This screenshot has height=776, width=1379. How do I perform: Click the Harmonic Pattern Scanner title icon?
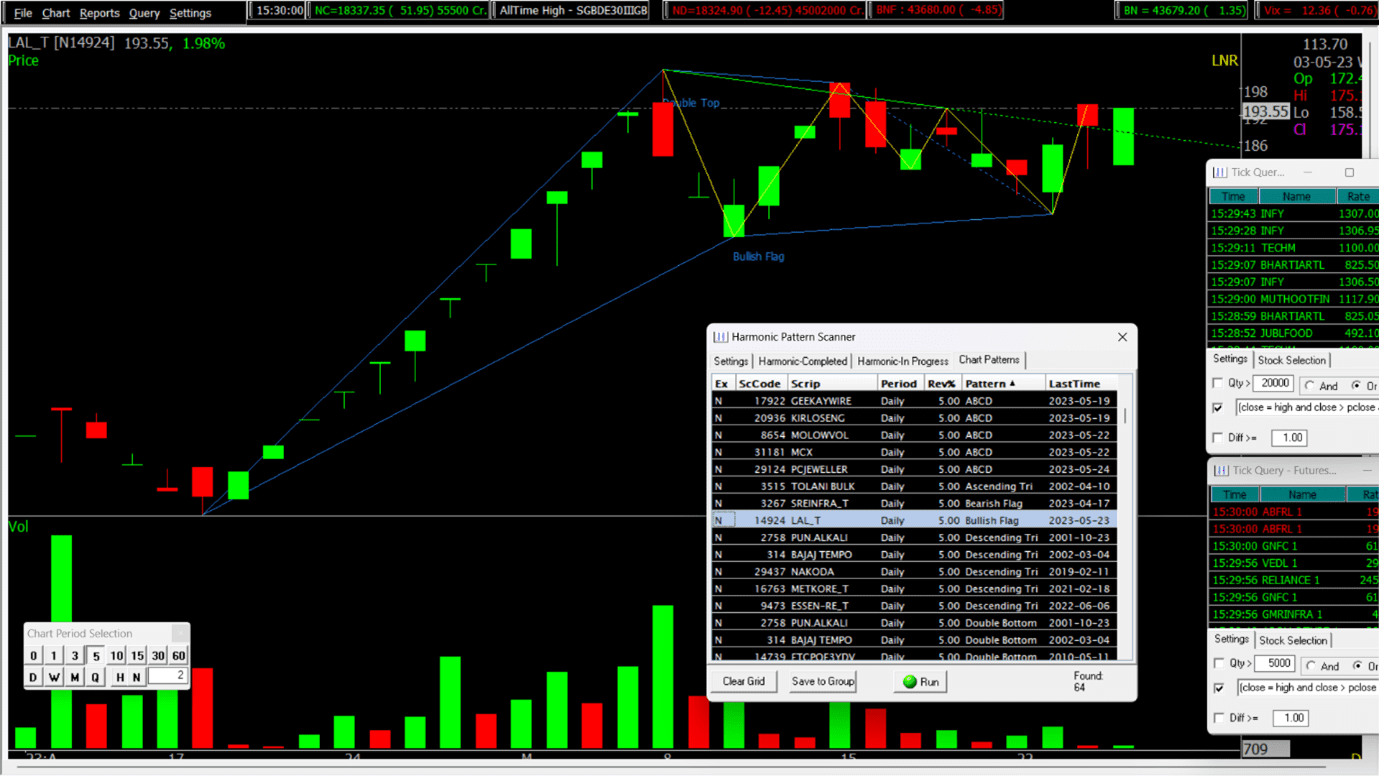721,337
